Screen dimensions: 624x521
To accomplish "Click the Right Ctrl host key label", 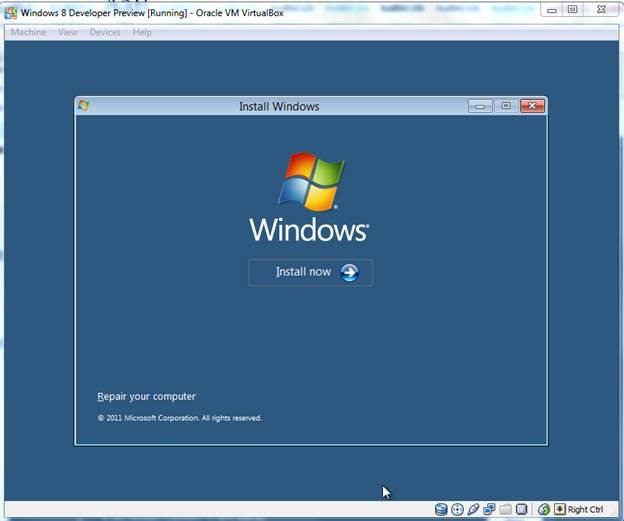I will pos(585,509).
